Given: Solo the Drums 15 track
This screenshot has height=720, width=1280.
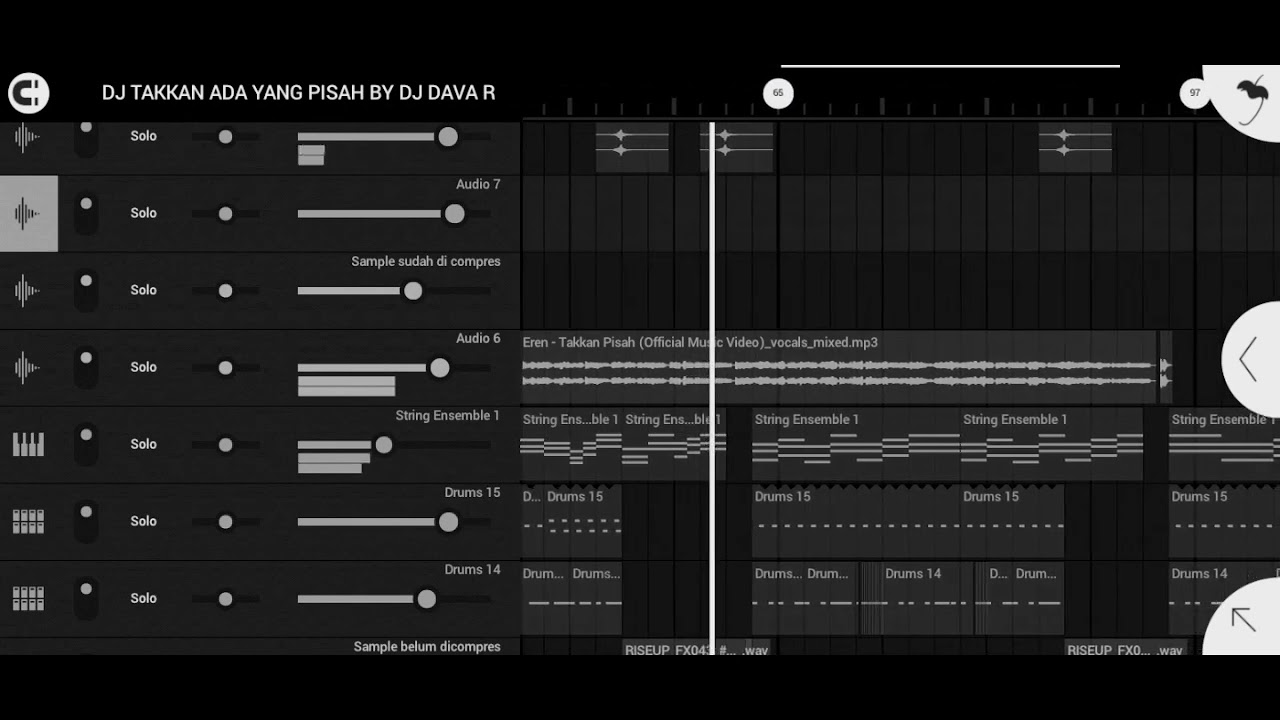Looking at the screenshot, I should coord(143,521).
